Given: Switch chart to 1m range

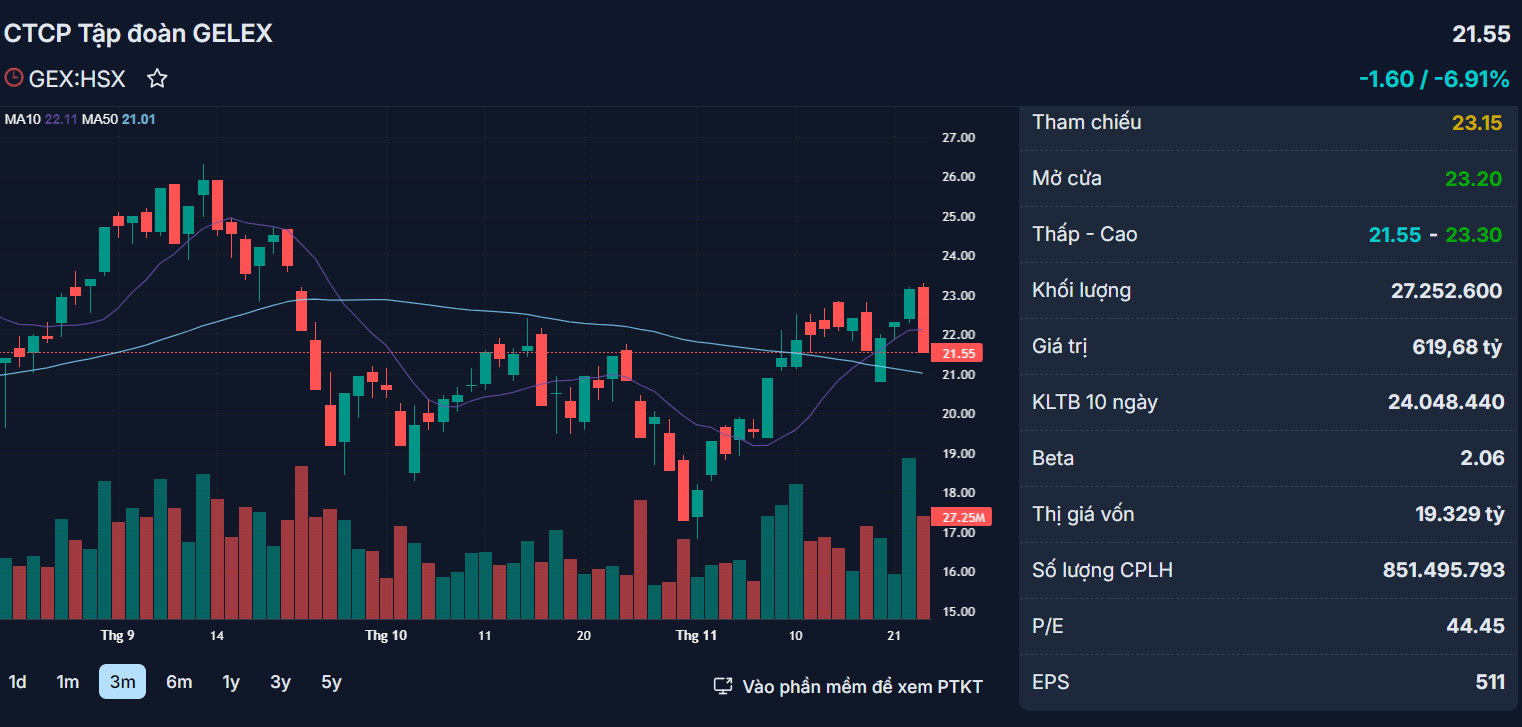Looking at the screenshot, I should [68, 682].
